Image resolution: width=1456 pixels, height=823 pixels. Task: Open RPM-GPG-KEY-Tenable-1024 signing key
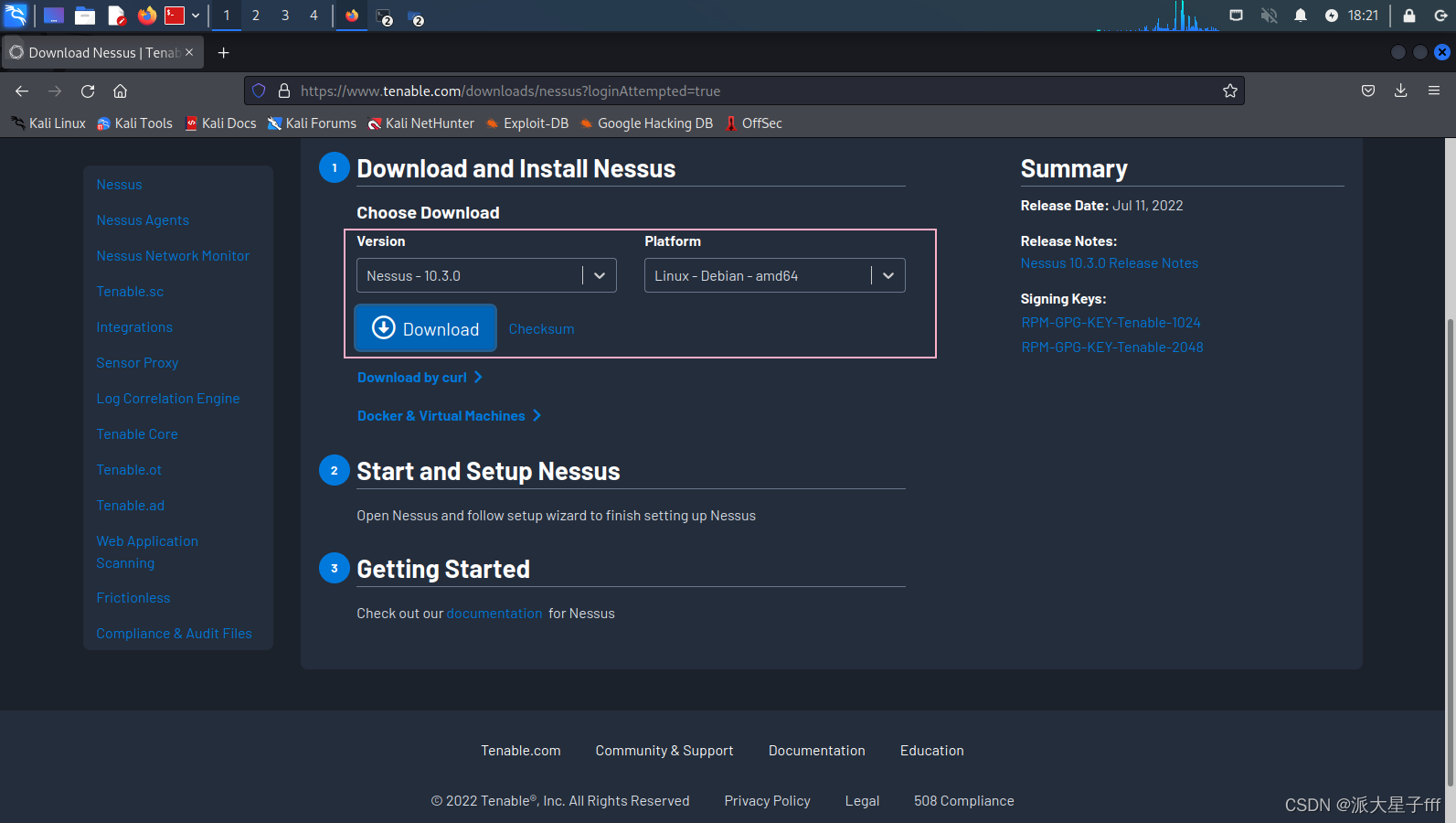coord(1111,323)
